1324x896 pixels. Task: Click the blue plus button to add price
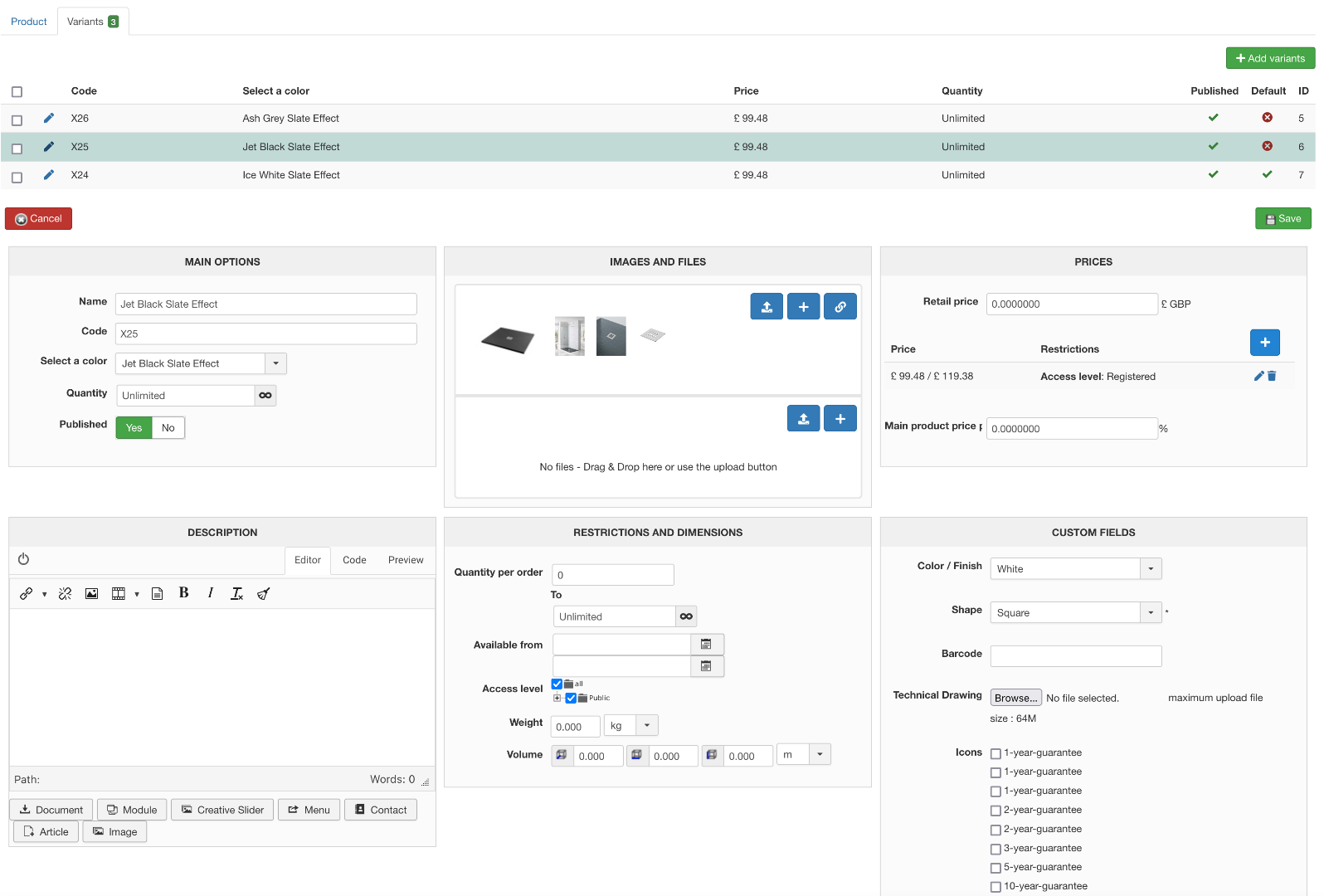coord(1264,343)
